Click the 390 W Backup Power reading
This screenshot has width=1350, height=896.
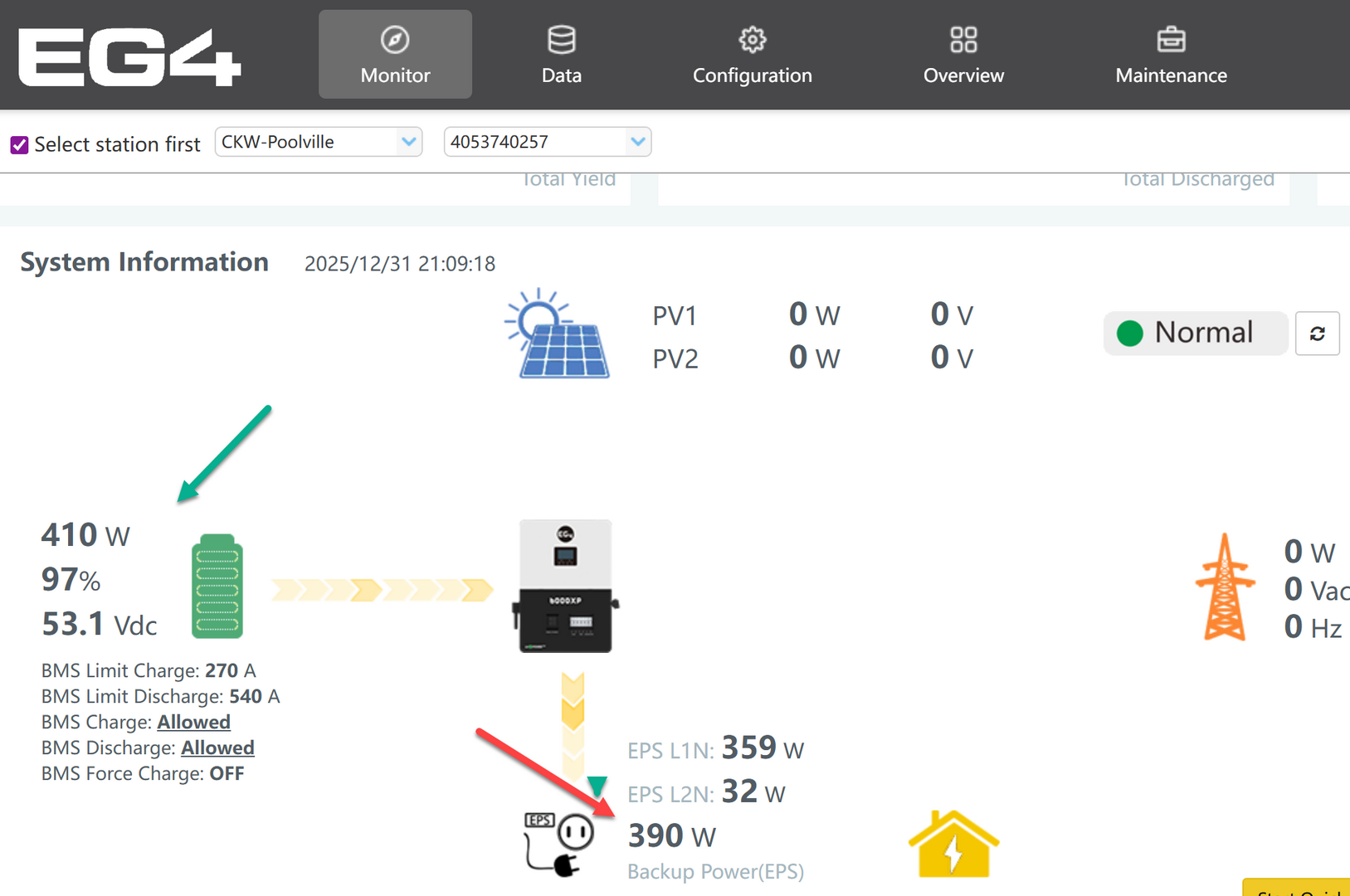tap(671, 835)
